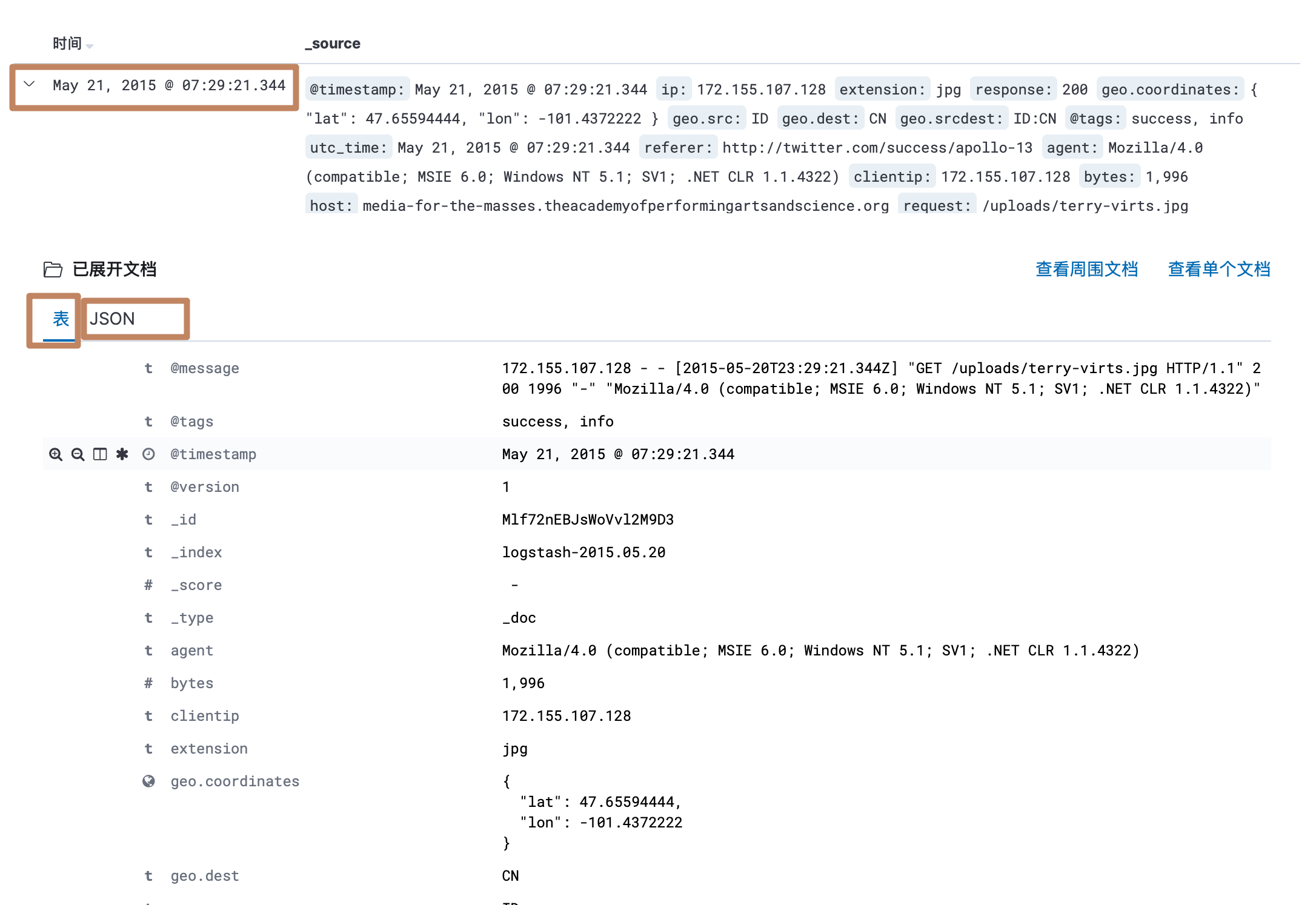Switch to the JSON tab
Image resolution: width=1316 pixels, height=905 pixels.
[113, 319]
